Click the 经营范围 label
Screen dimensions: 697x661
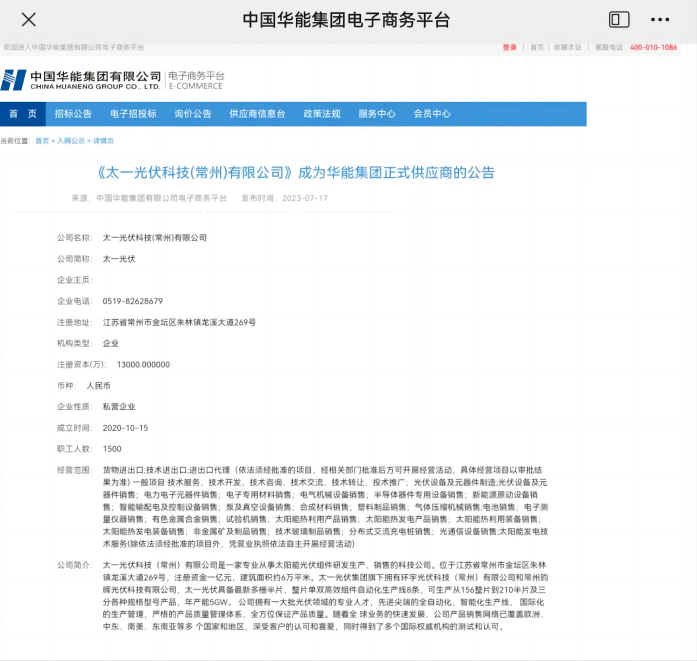pos(74,470)
